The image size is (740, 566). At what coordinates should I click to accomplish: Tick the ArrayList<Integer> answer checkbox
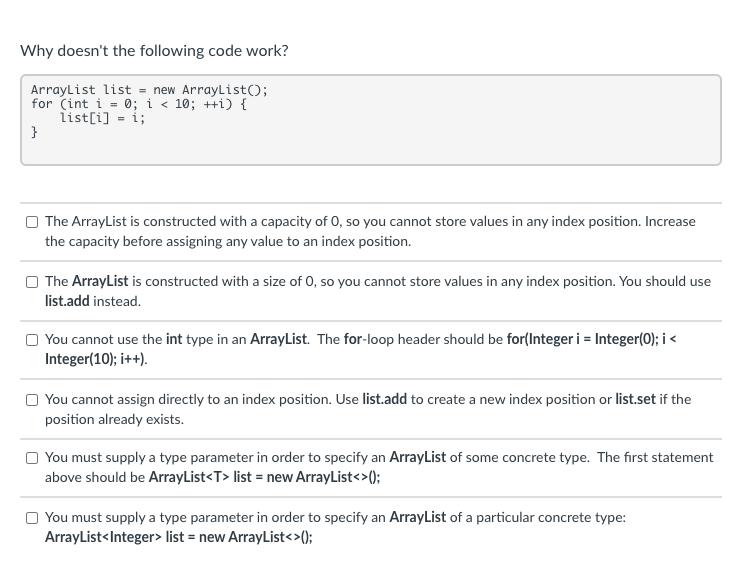(32, 518)
